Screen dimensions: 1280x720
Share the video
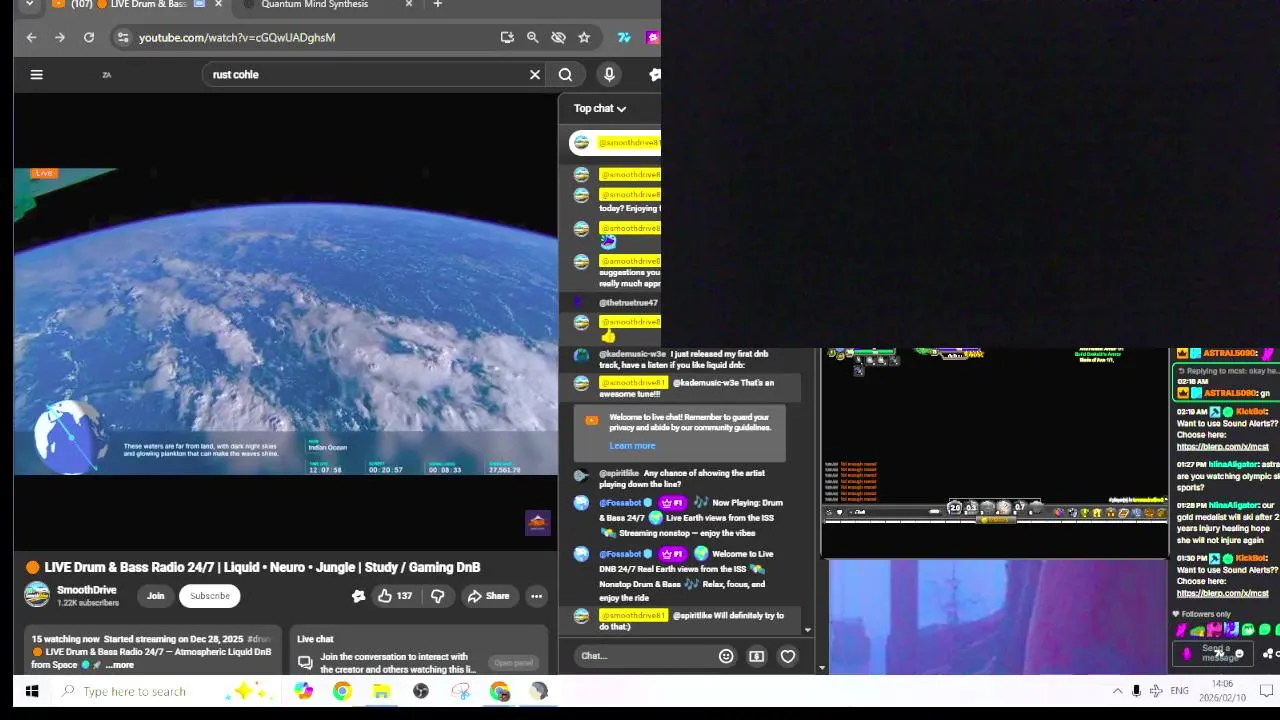pos(488,596)
